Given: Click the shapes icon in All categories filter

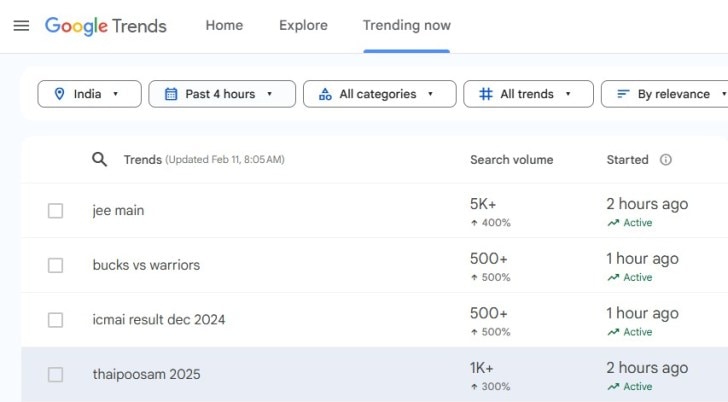Looking at the screenshot, I should point(325,94).
